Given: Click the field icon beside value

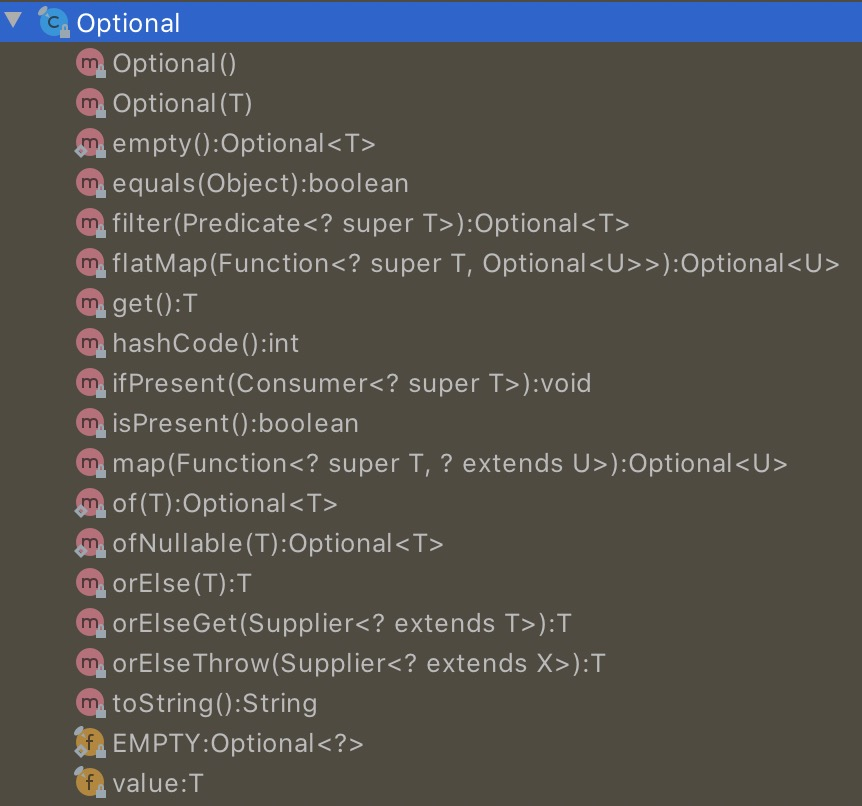Looking at the screenshot, I should [91, 782].
